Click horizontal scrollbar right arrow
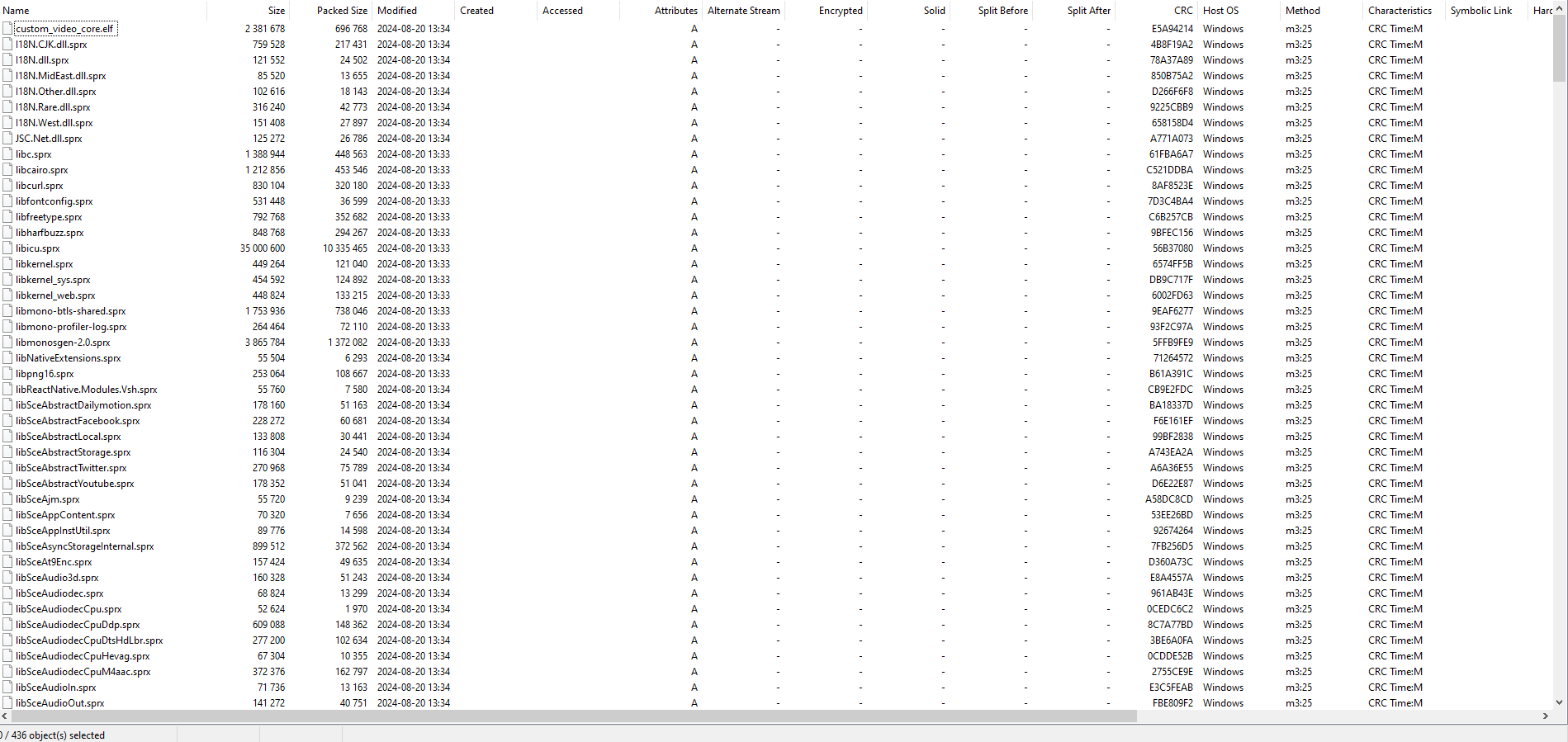Viewport: 1568px width, 742px height. [x=1546, y=716]
